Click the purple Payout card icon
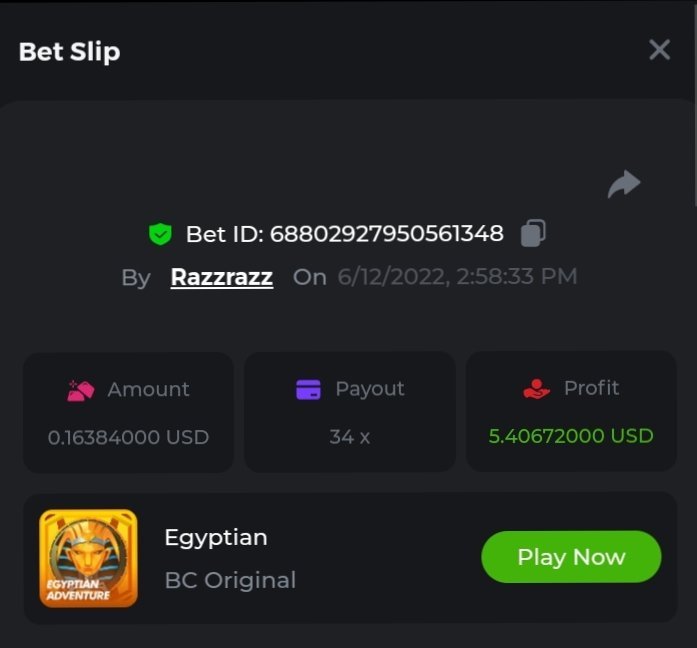 [308, 389]
